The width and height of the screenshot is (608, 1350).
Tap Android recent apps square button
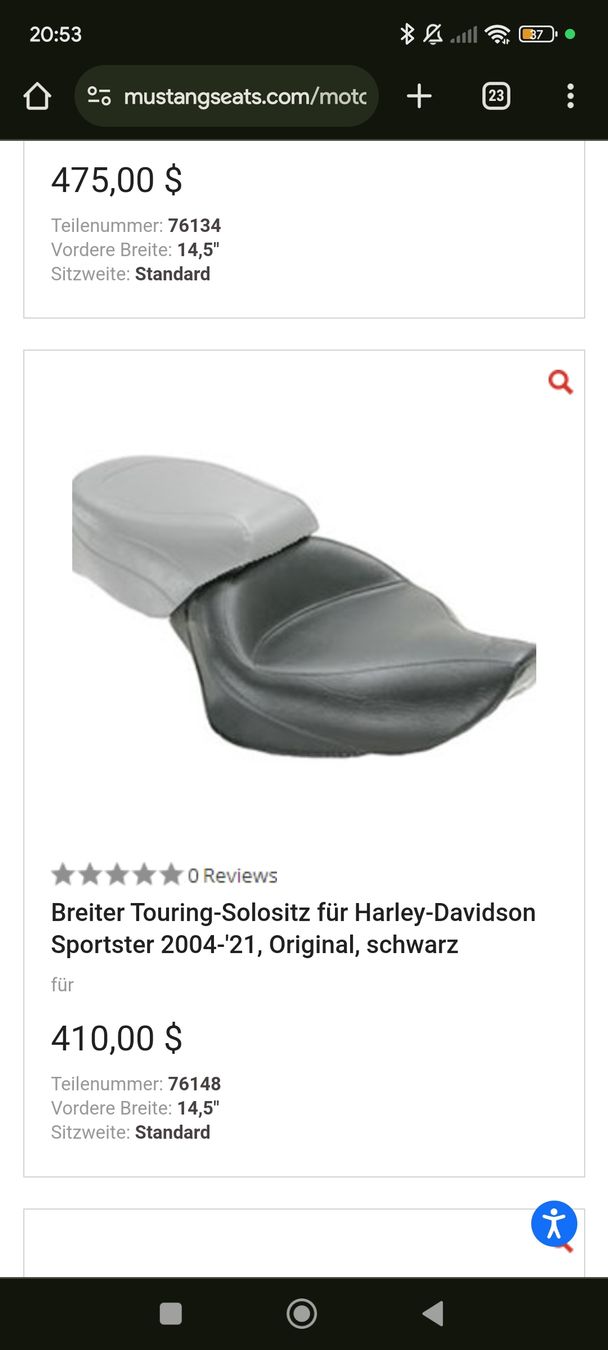click(x=171, y=1313)
